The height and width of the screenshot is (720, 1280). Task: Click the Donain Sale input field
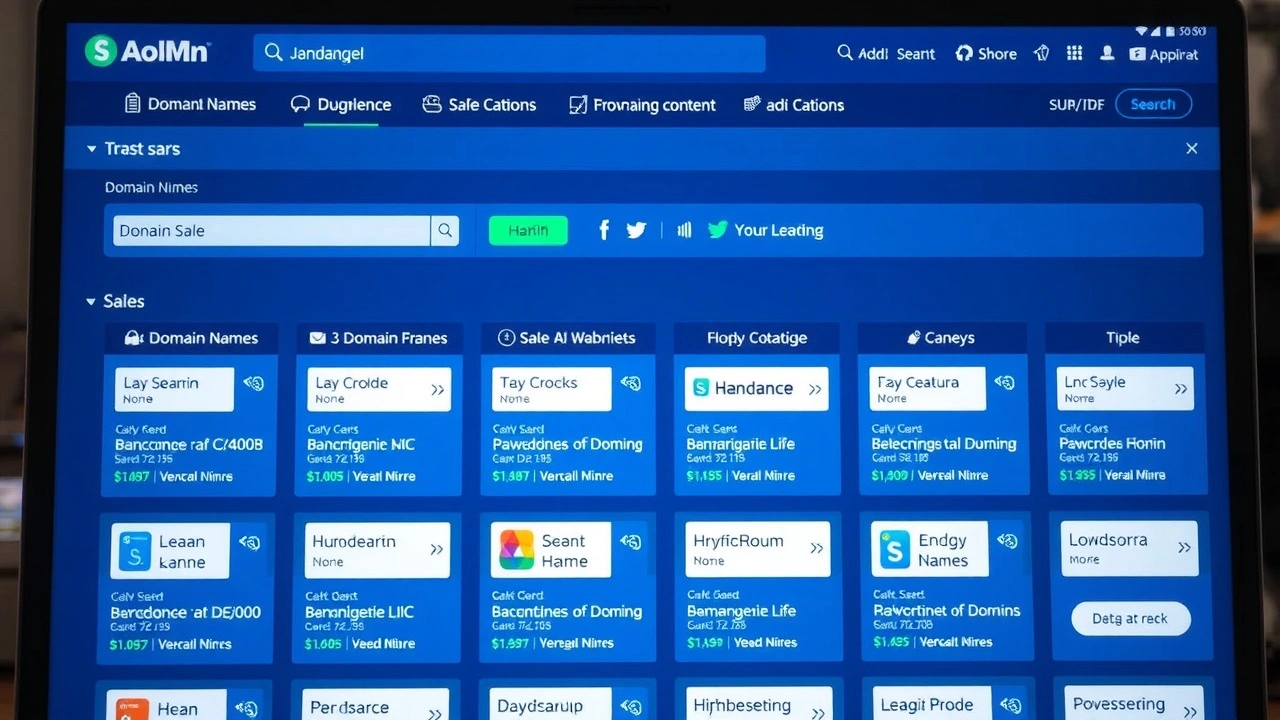(272, 231)
